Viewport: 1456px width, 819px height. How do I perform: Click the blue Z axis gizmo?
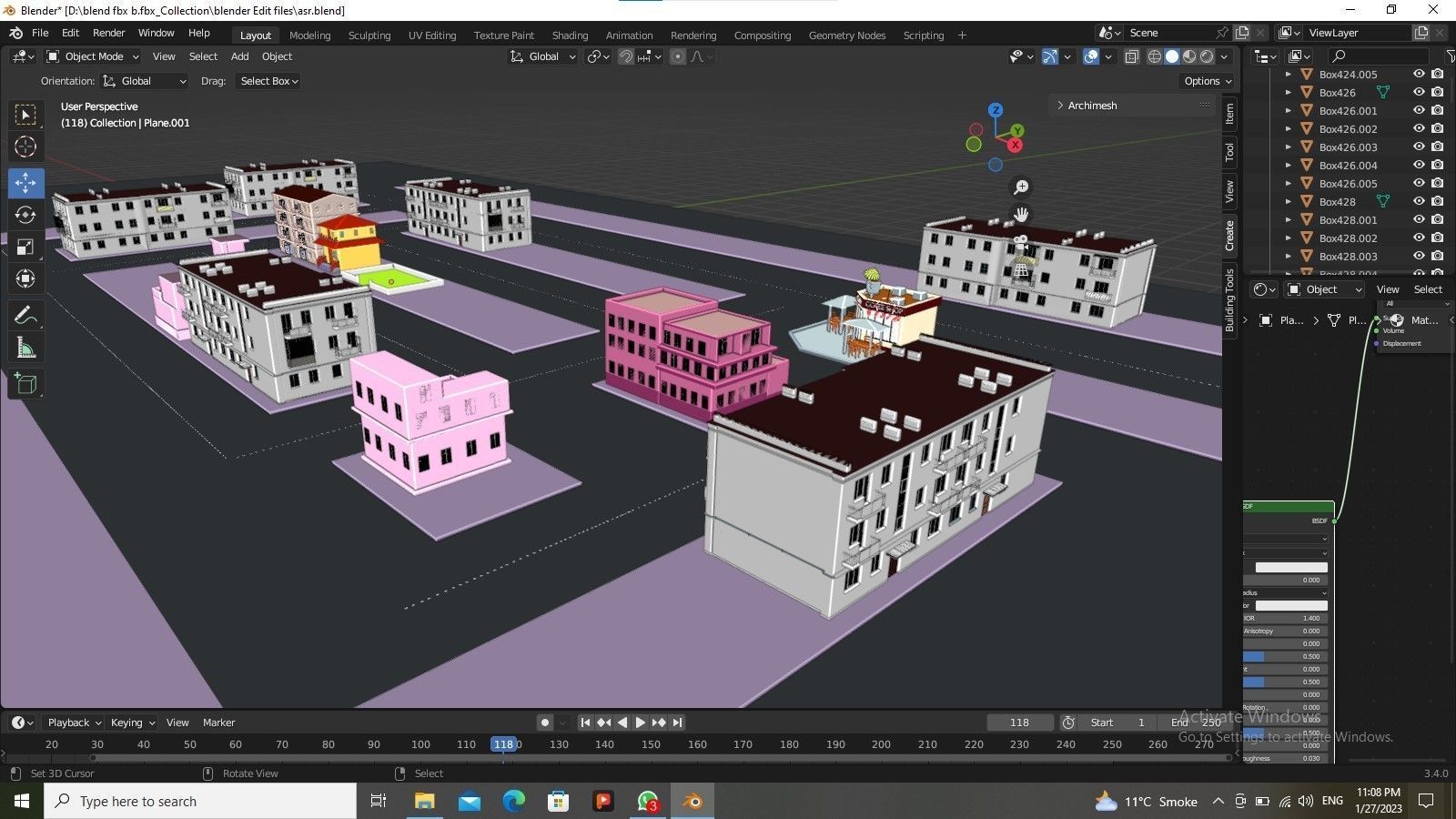tap(996, 110)
